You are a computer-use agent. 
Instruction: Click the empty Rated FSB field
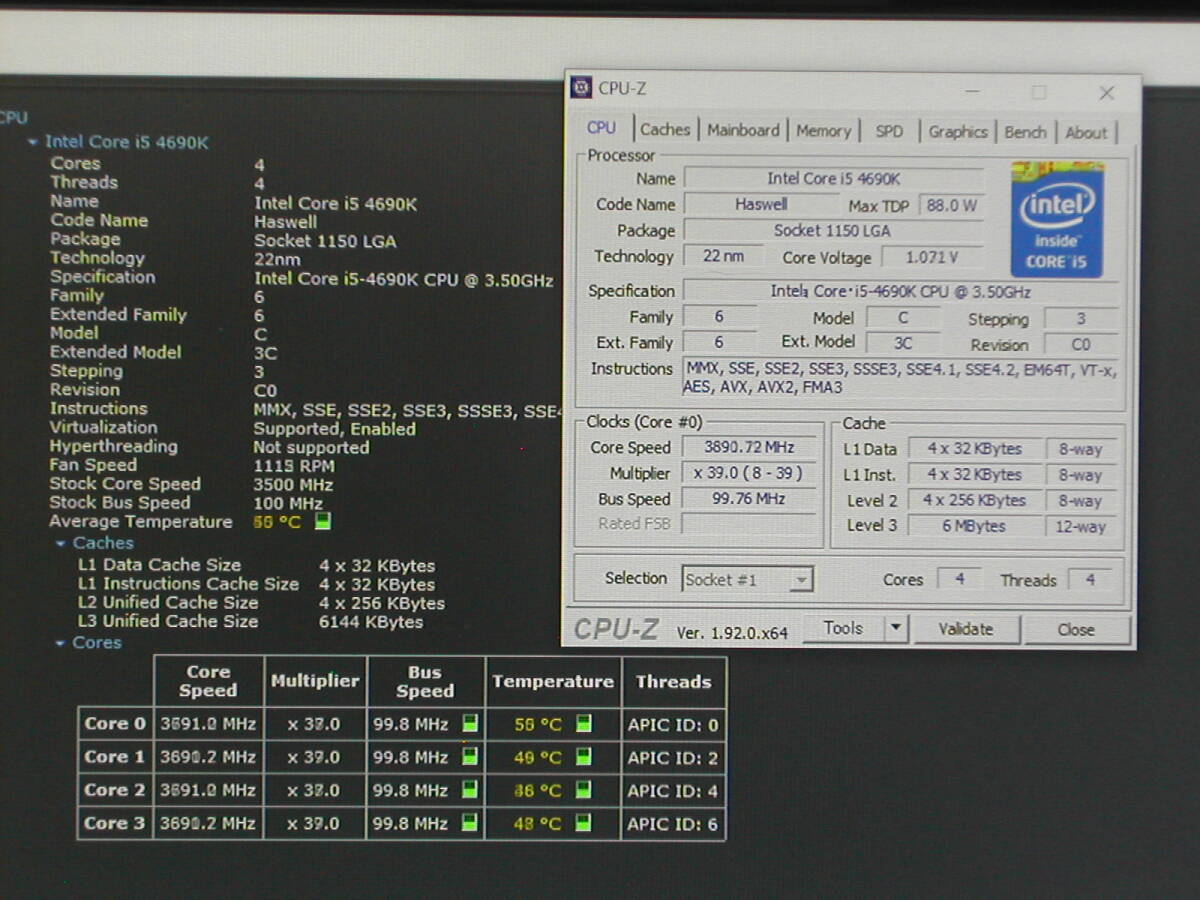coord(748,524)
